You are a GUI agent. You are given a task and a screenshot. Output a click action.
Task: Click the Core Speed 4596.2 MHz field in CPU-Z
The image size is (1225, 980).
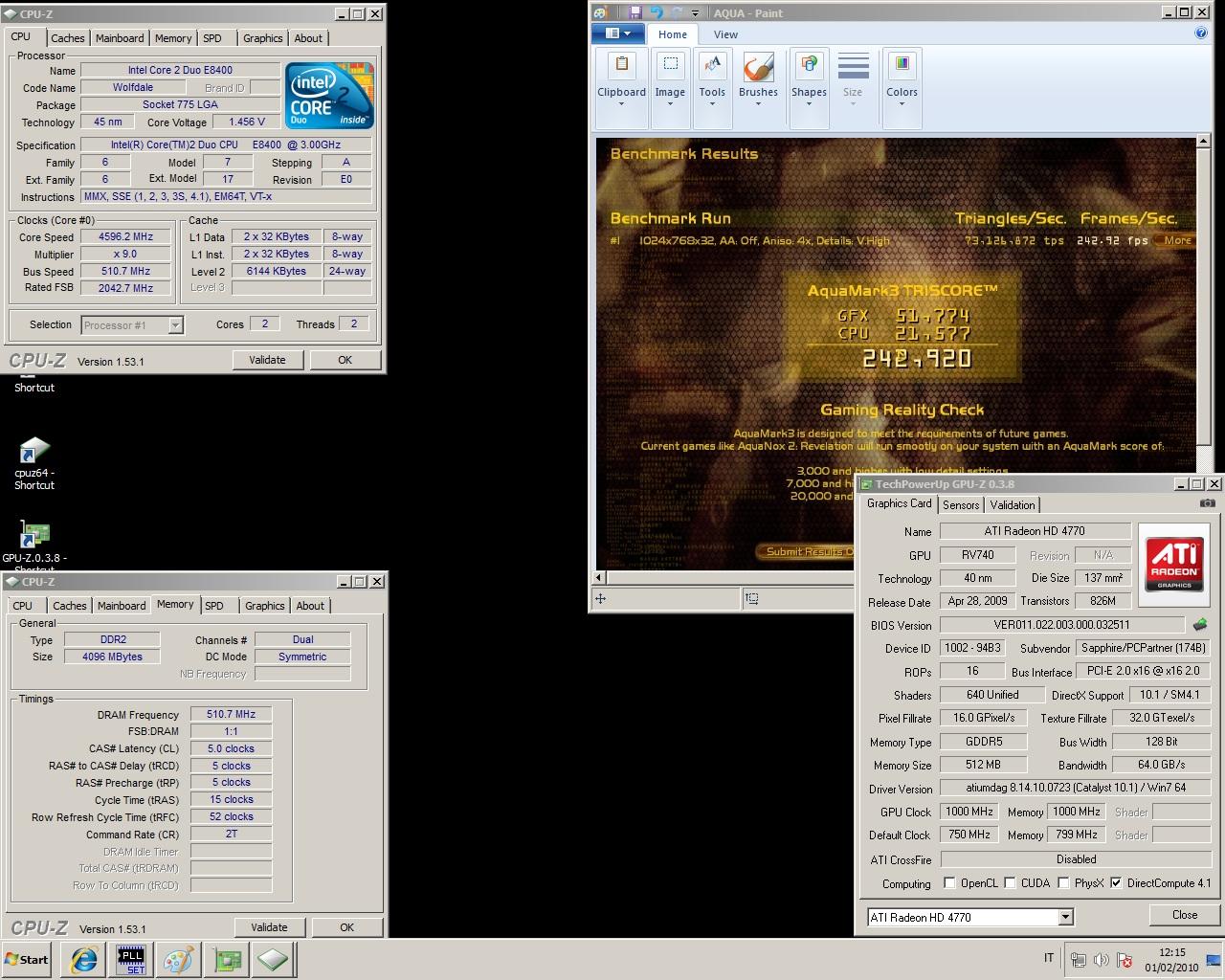[126, 237]
